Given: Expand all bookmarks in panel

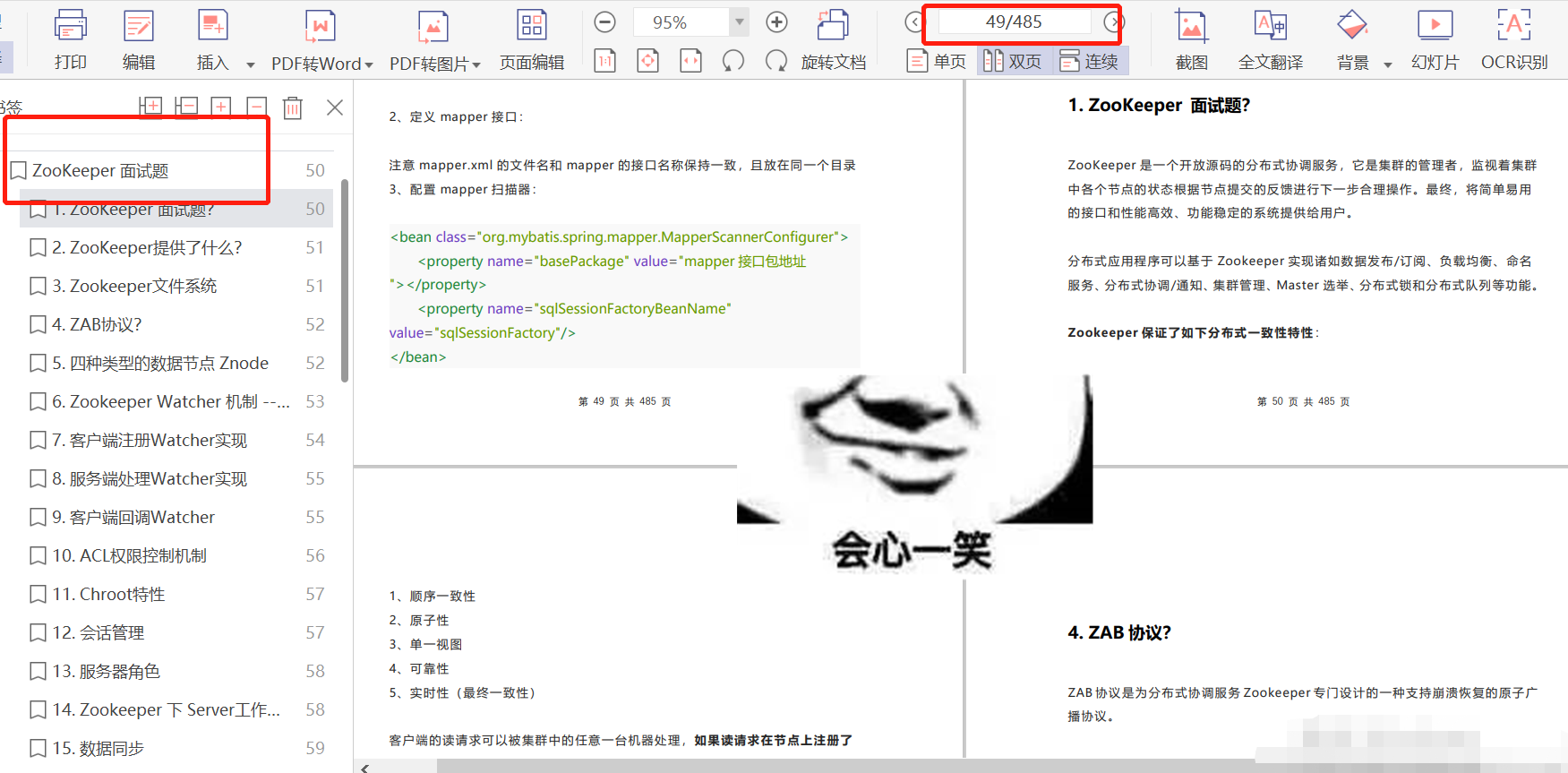Looking at the screenshot, I should coord(150,107).
